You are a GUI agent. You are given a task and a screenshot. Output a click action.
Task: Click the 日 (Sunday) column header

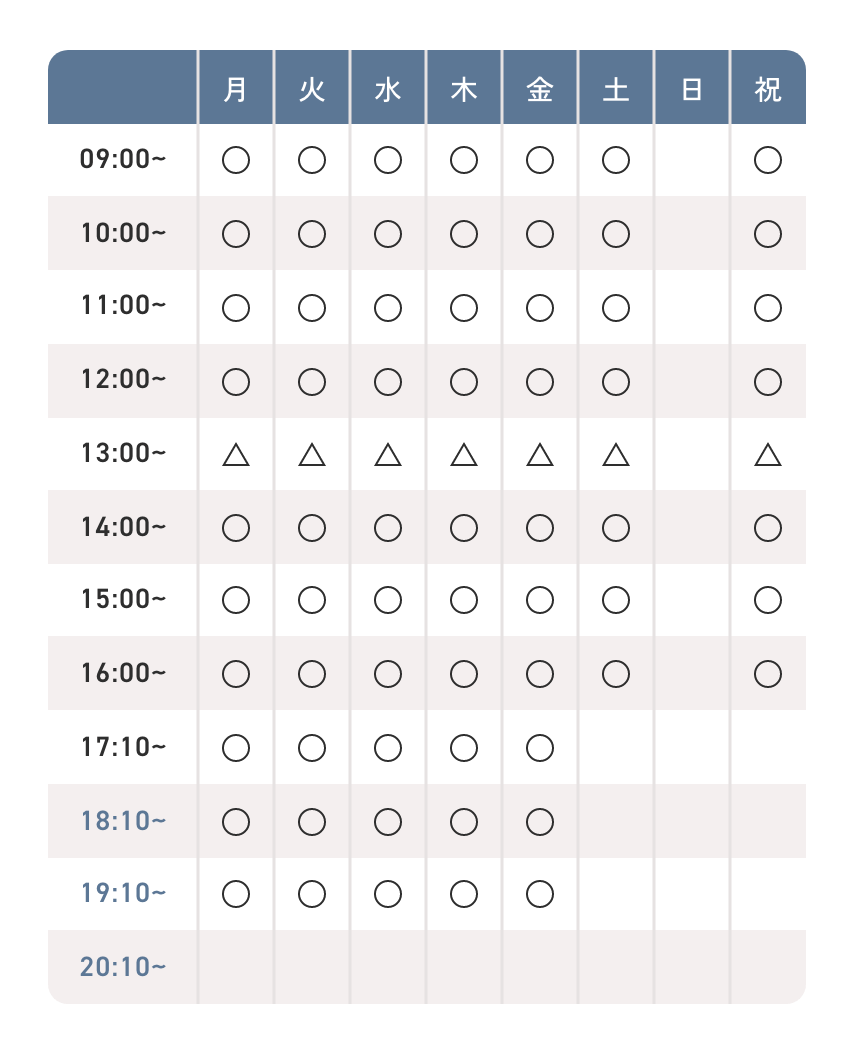pyautogui.click(x=692, y=90)
